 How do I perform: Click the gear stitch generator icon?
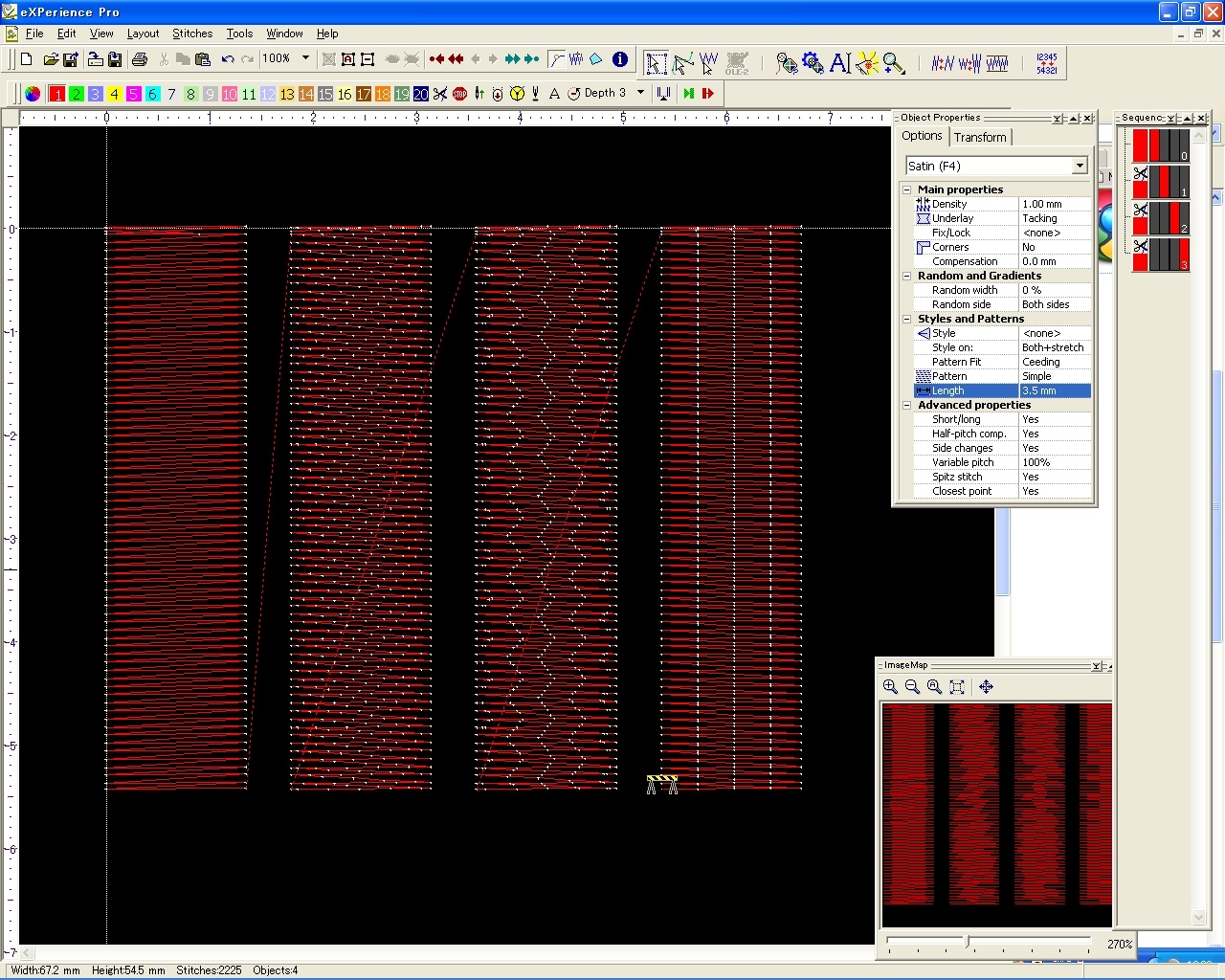(813, 63)
